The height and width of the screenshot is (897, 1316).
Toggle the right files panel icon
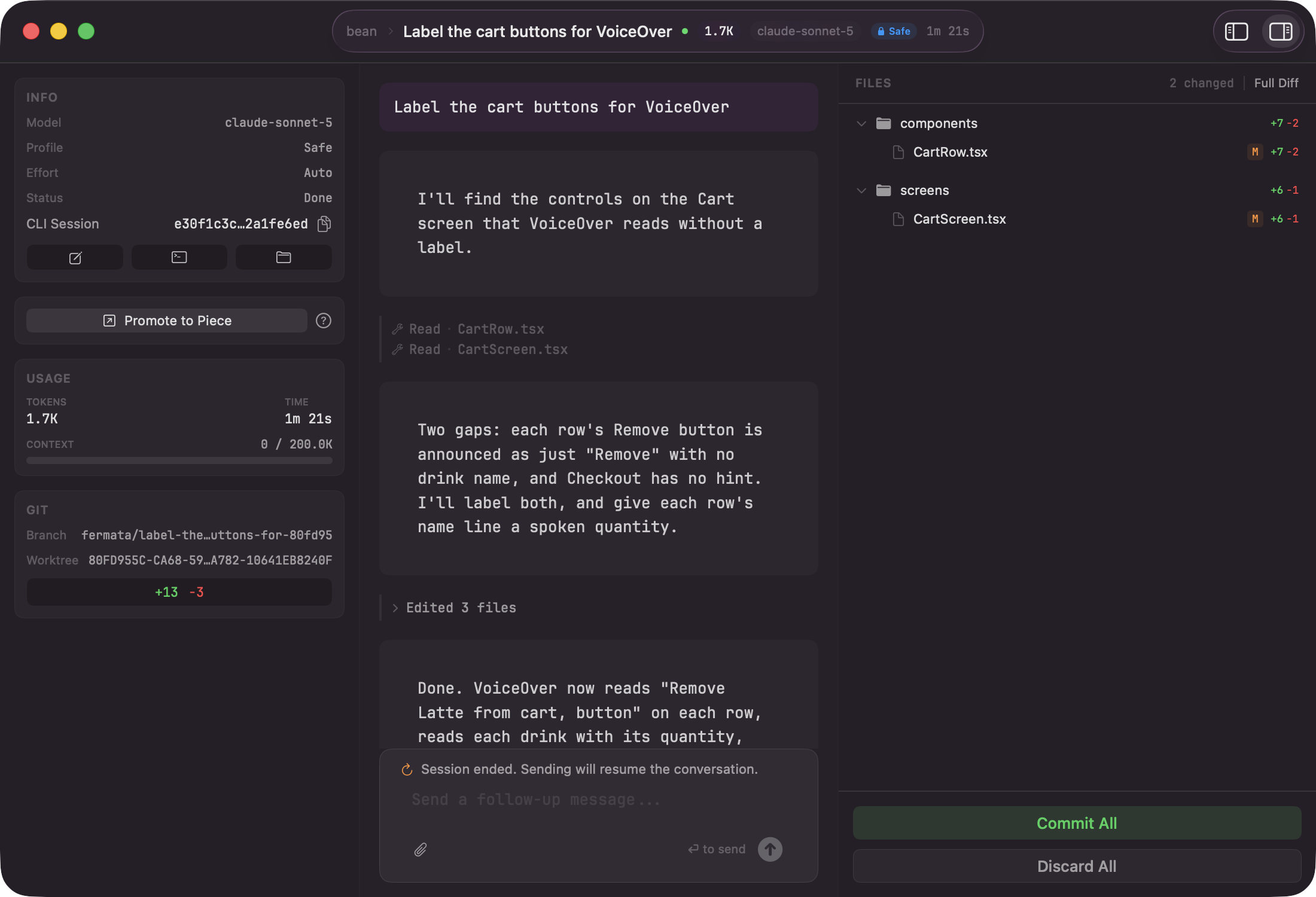pyautogui.click(x=1281, y=32)
